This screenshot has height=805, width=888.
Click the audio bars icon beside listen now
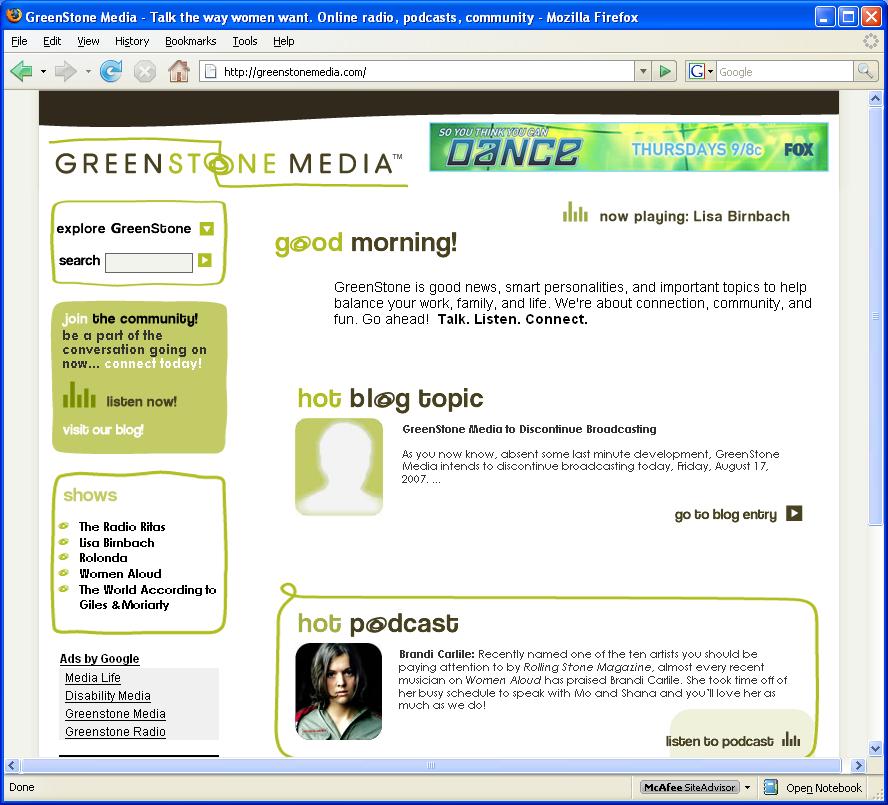79,395
